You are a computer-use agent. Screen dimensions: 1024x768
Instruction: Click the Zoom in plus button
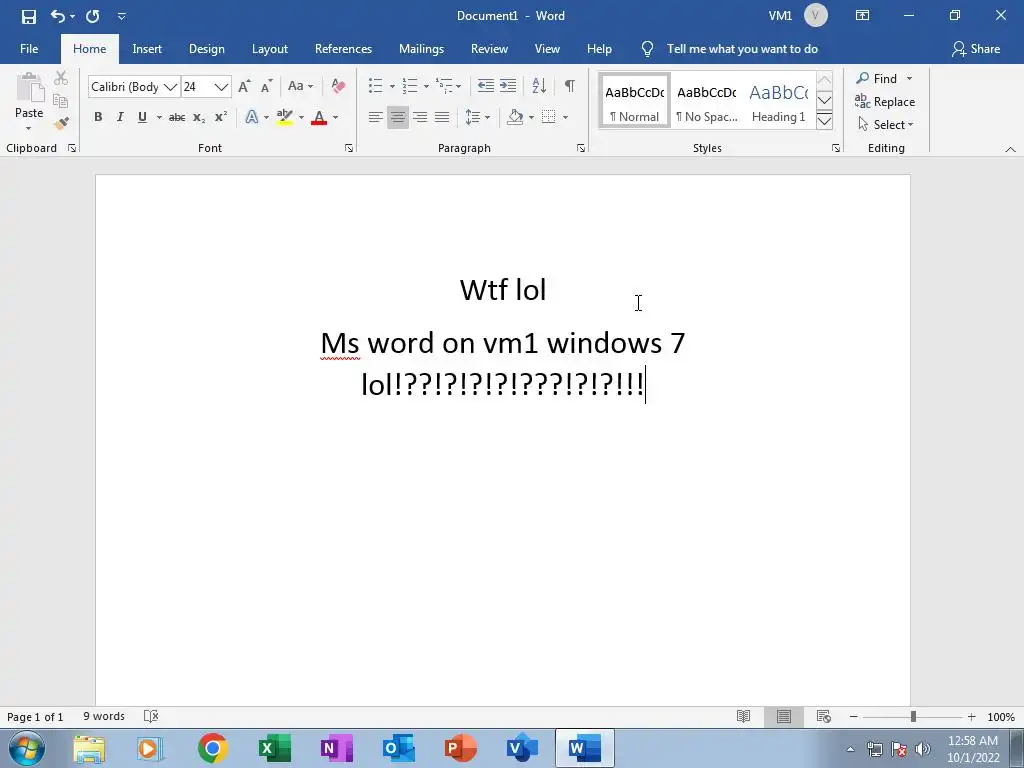coord(971,716)
